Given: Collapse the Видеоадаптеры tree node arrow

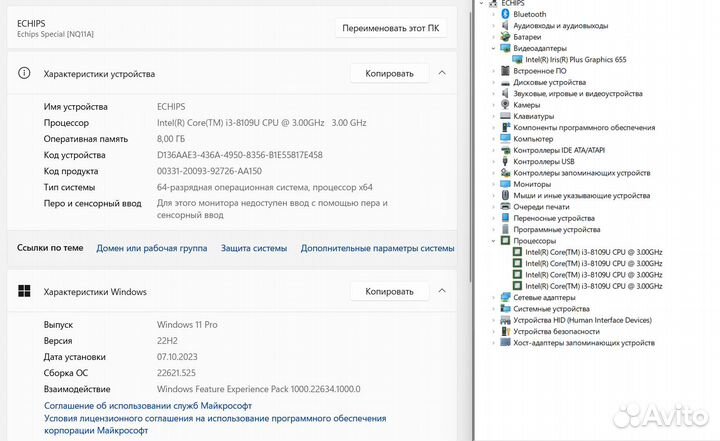Looking at the screenshot, I should 494,48.
